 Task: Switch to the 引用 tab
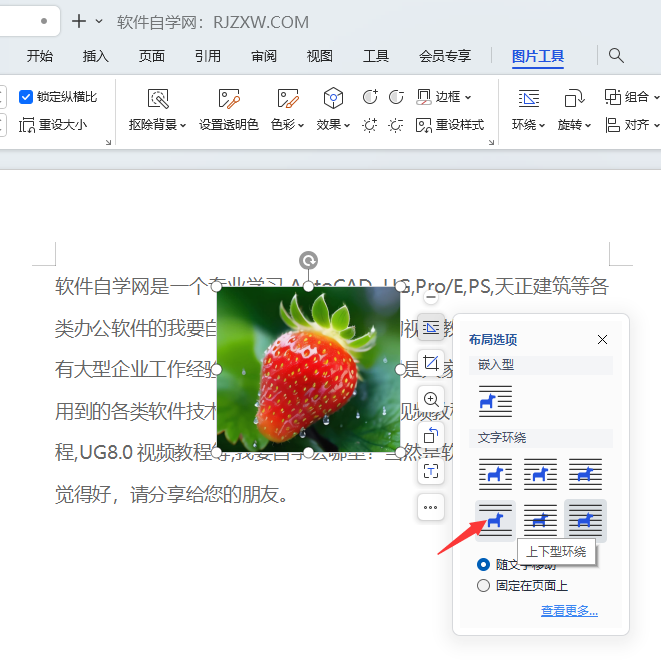point(208,56)
